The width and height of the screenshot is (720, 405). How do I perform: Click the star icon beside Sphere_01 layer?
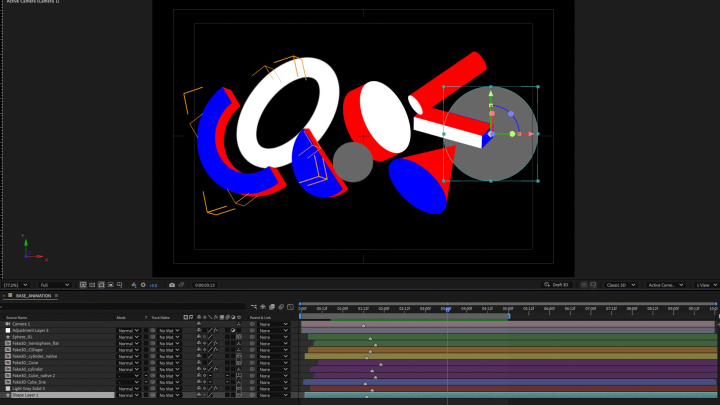8,337
